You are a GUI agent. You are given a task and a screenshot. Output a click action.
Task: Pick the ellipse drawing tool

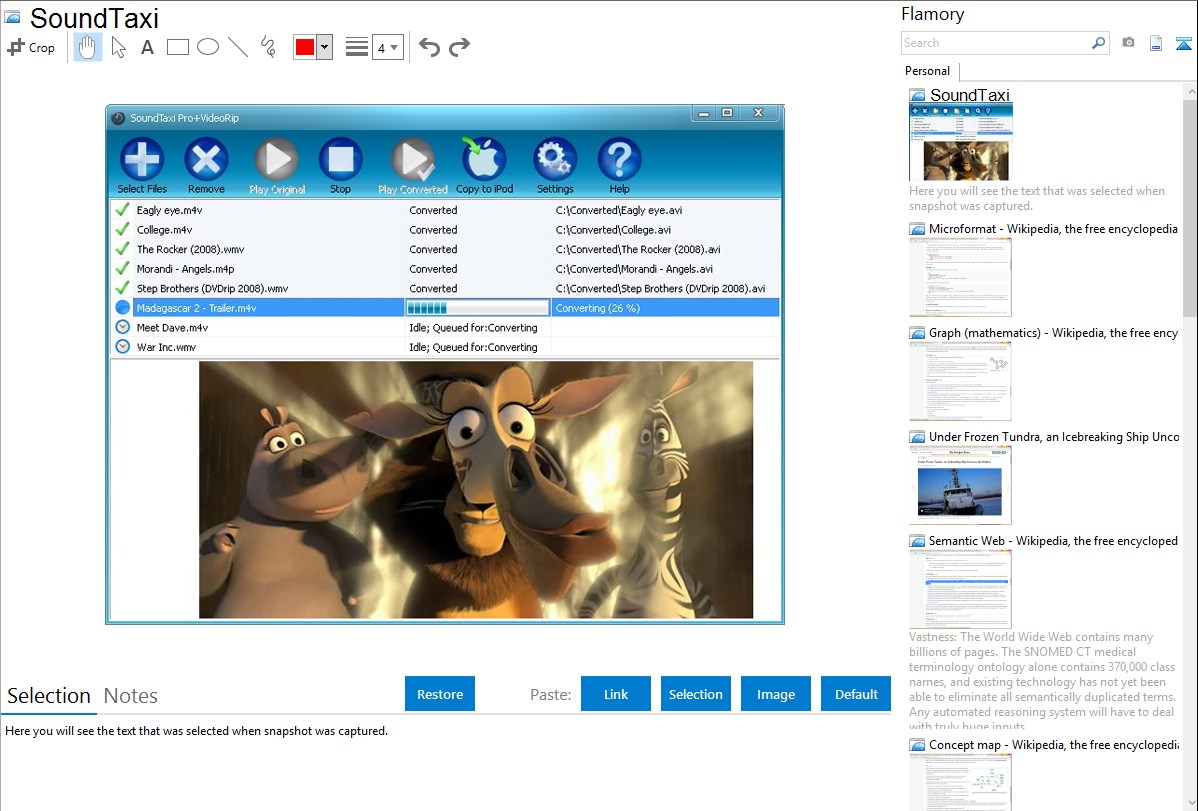(x=208, y=47)
